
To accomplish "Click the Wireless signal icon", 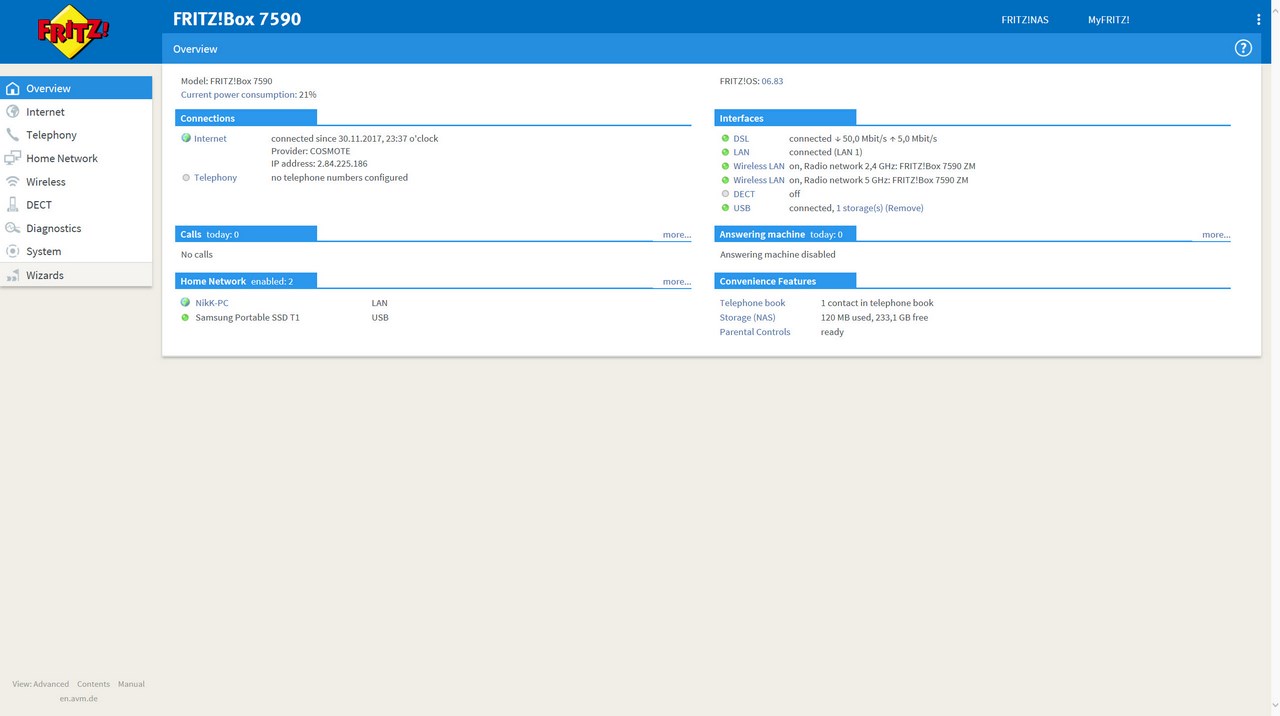I will (13, 182).
